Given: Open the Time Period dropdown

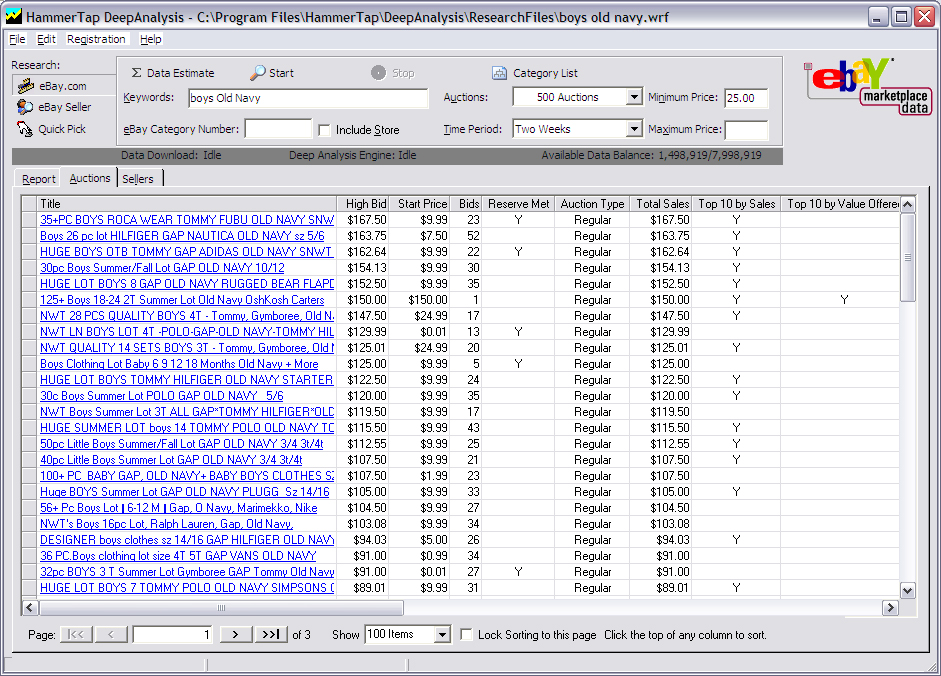Looking at the screenshot, I should point(634,128).
